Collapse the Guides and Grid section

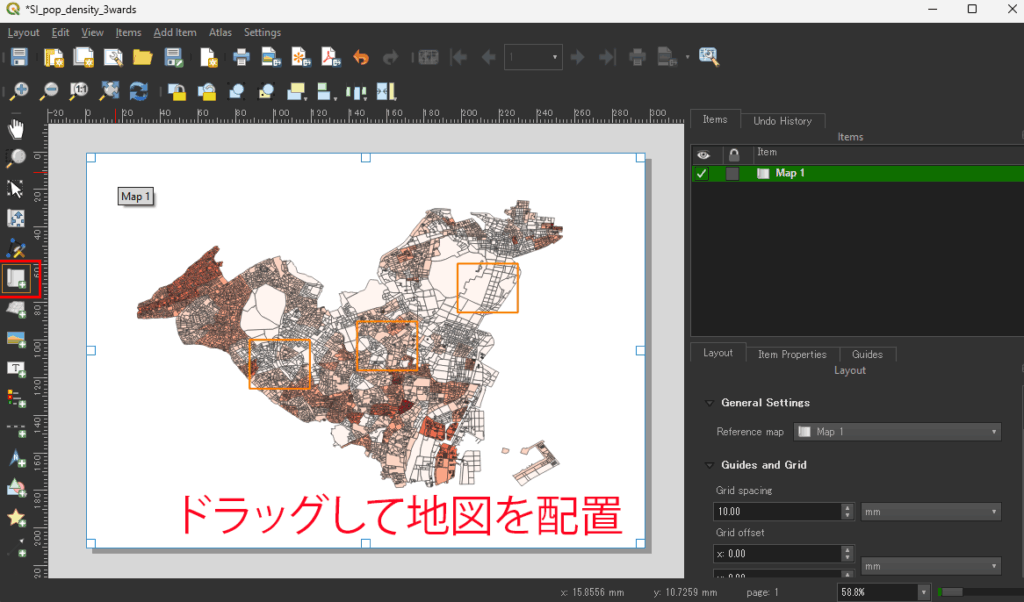[710, 465]
